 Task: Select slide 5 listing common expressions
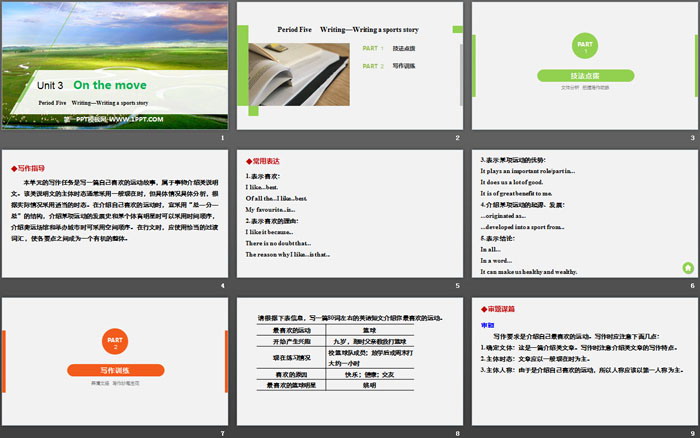click(349, 215)
